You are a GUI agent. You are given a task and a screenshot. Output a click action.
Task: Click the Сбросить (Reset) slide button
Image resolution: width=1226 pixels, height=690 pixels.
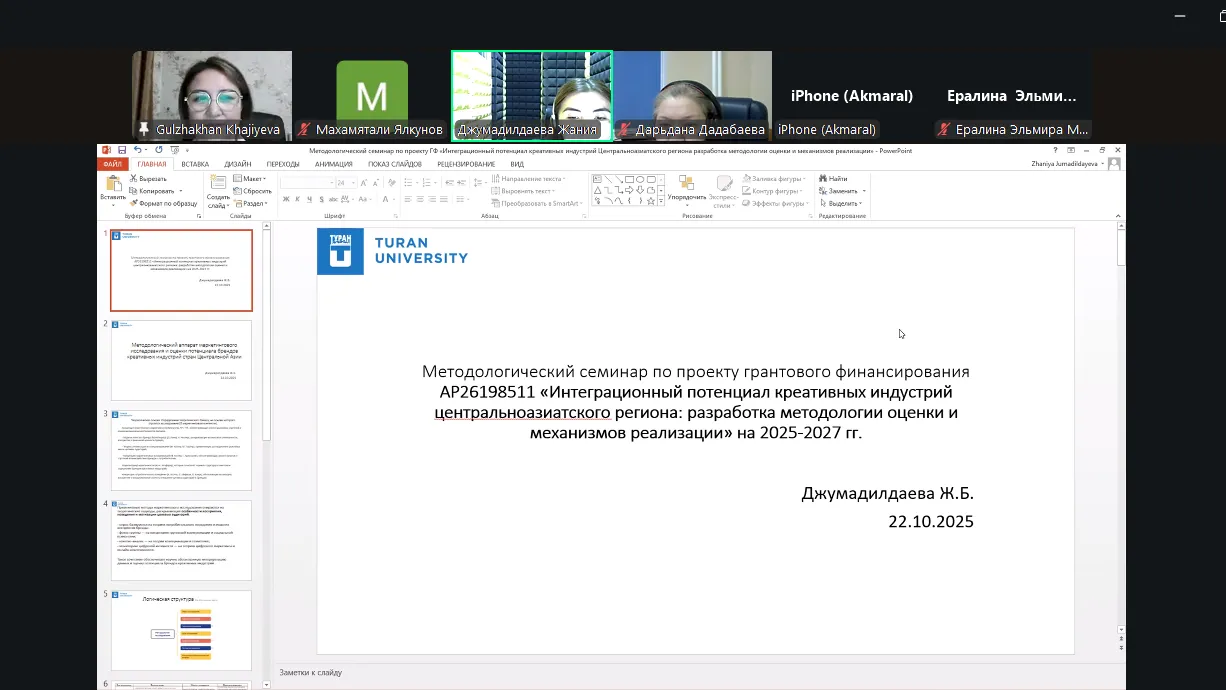(x=252, y=191)
